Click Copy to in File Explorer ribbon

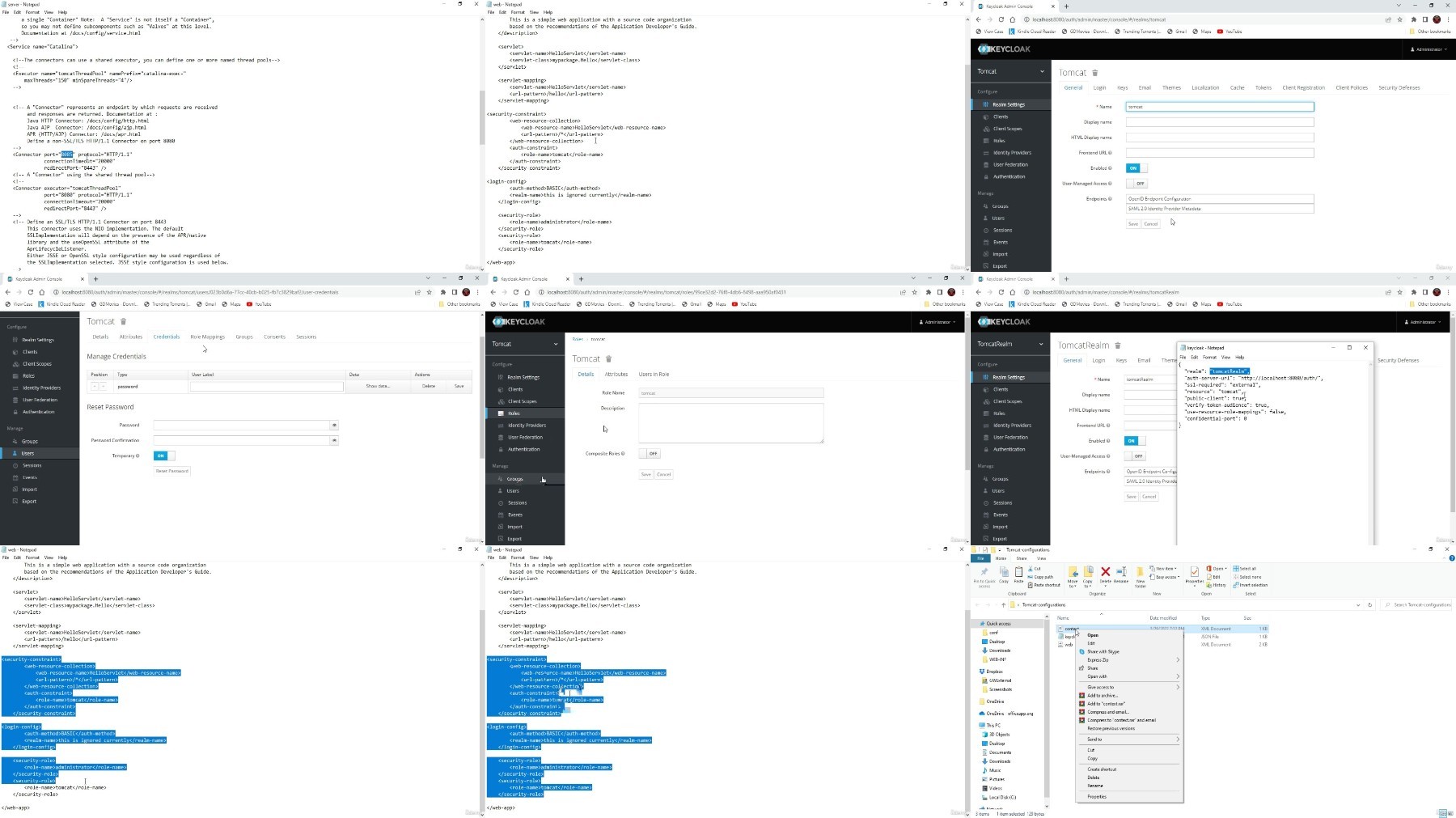[1088, 576]
